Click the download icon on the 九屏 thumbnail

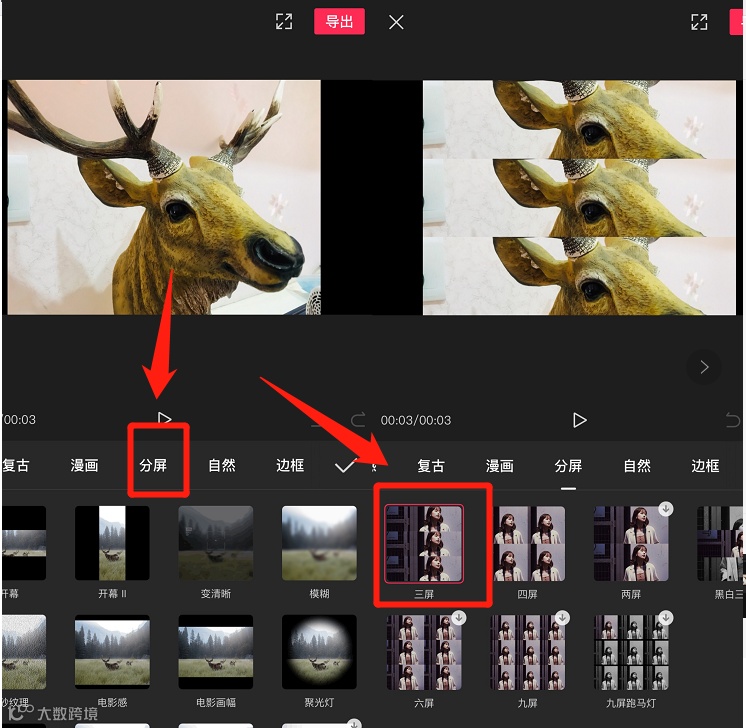562,617
